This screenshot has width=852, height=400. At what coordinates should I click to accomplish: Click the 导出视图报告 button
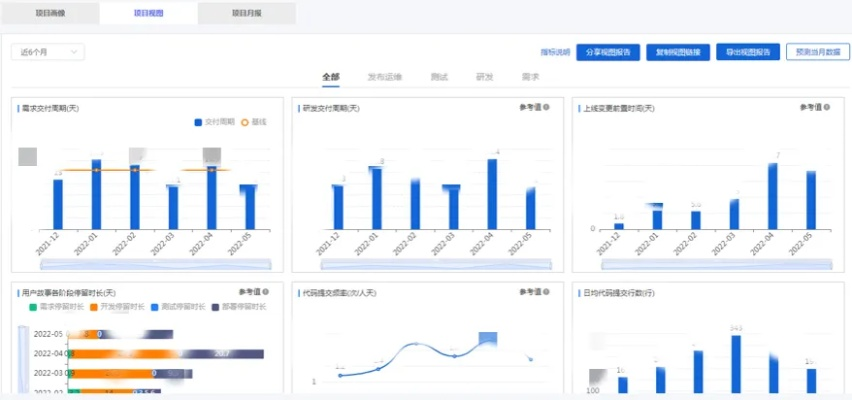(747, 52)
